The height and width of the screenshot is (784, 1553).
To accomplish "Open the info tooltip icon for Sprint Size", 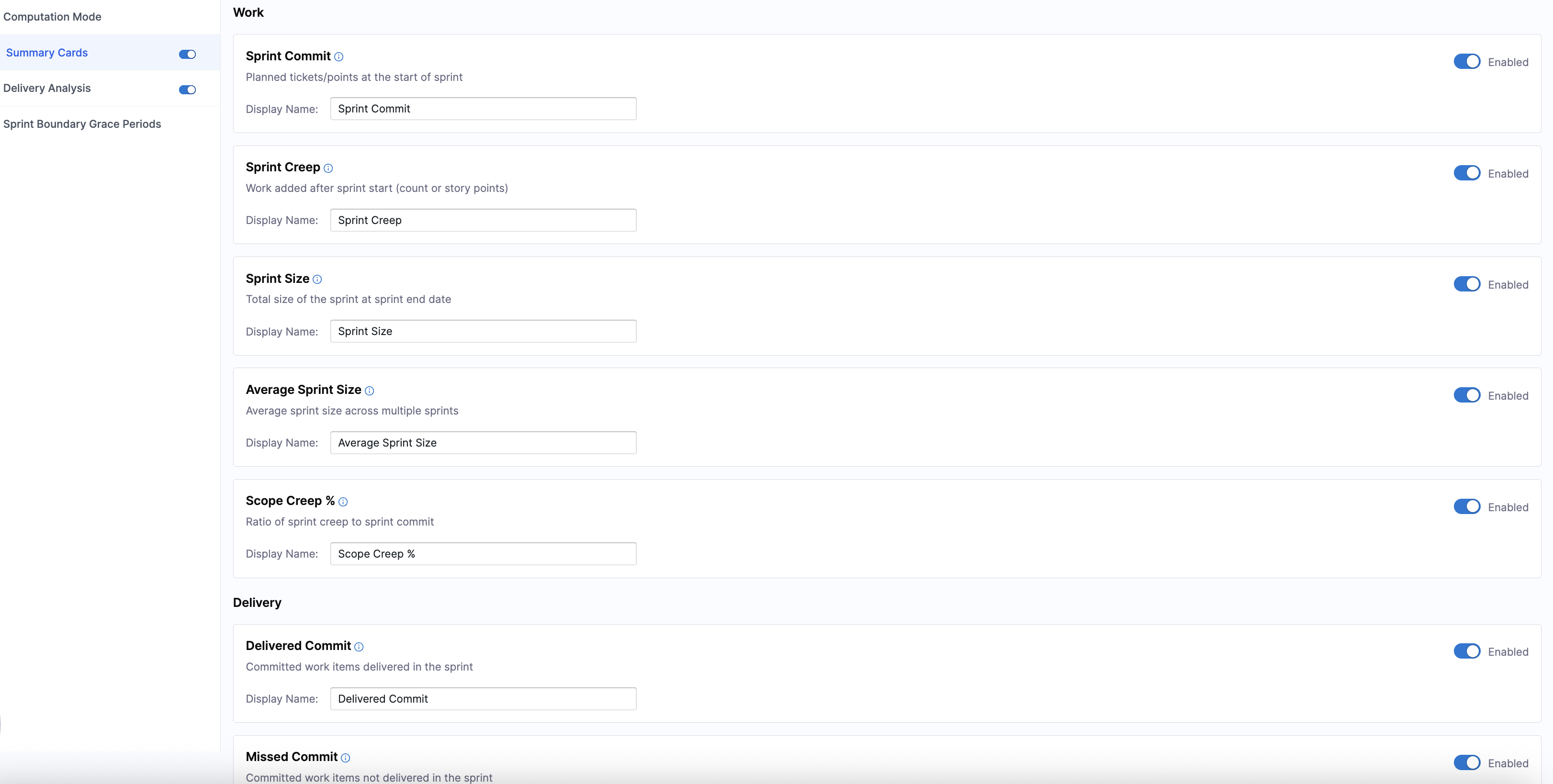I will 317,279.
